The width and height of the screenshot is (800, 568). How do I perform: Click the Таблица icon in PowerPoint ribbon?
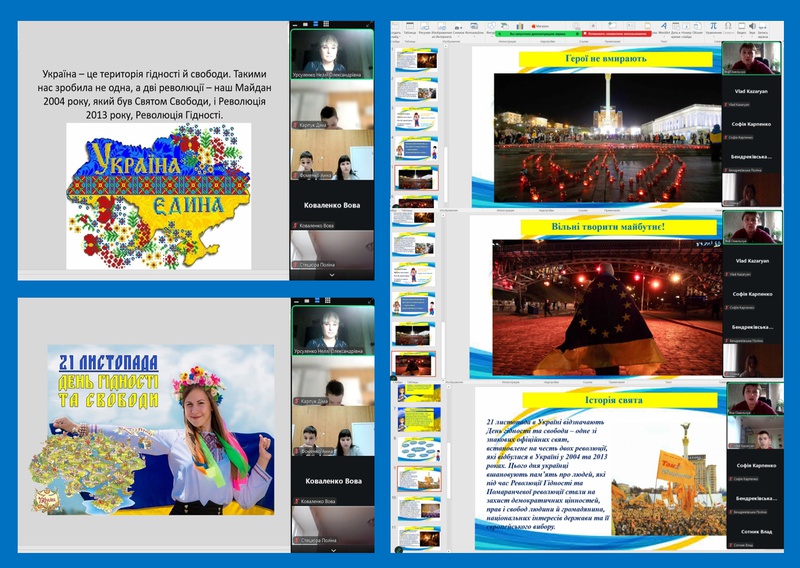(x=410, y=27)
